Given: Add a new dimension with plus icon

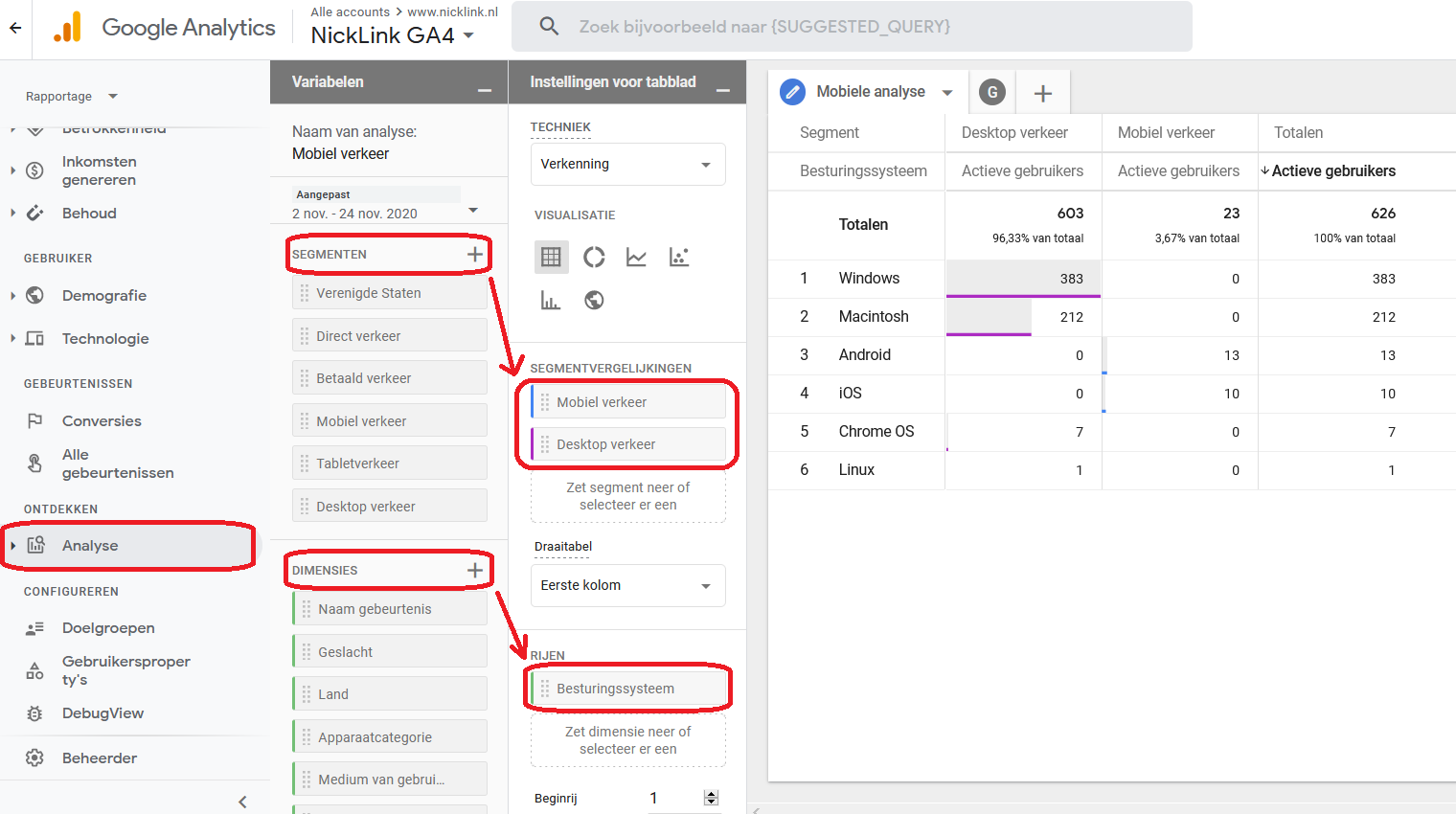Looking at the screenshot, I should (474, 570).
